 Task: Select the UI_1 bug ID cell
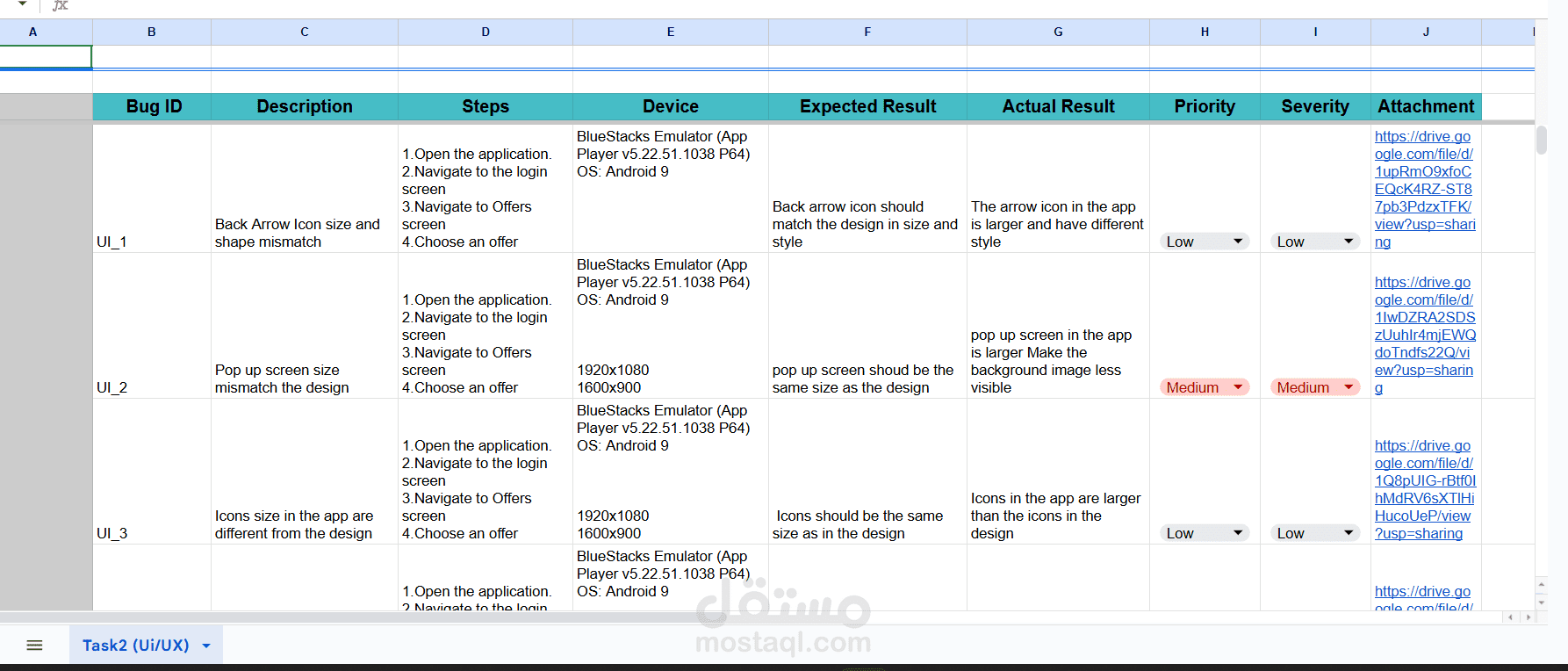152,189
